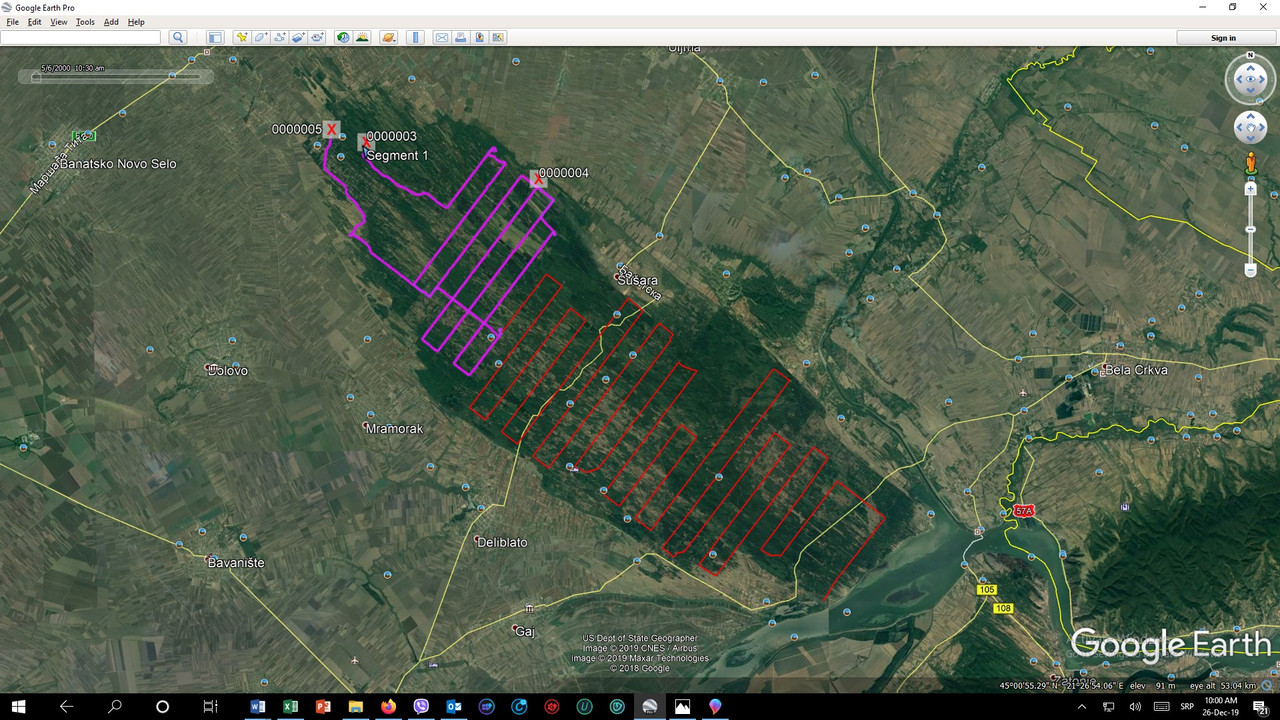The width and height of the screenshot is (1280, 720).
Task: Open File Explorer from the taskbar
Action: [x=355, y=706]
